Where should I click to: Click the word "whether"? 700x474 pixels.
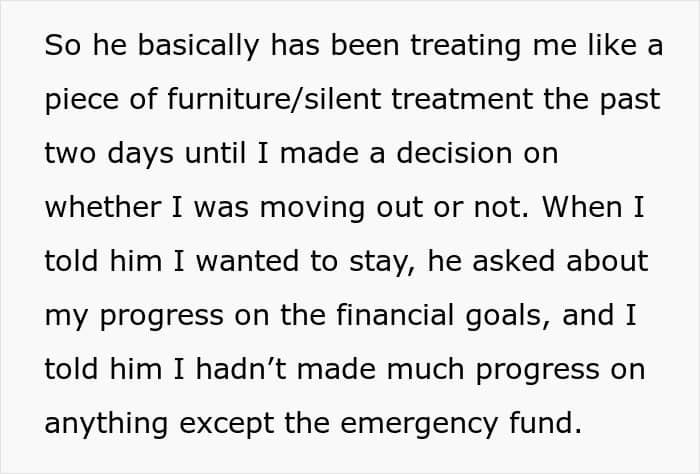103,208
